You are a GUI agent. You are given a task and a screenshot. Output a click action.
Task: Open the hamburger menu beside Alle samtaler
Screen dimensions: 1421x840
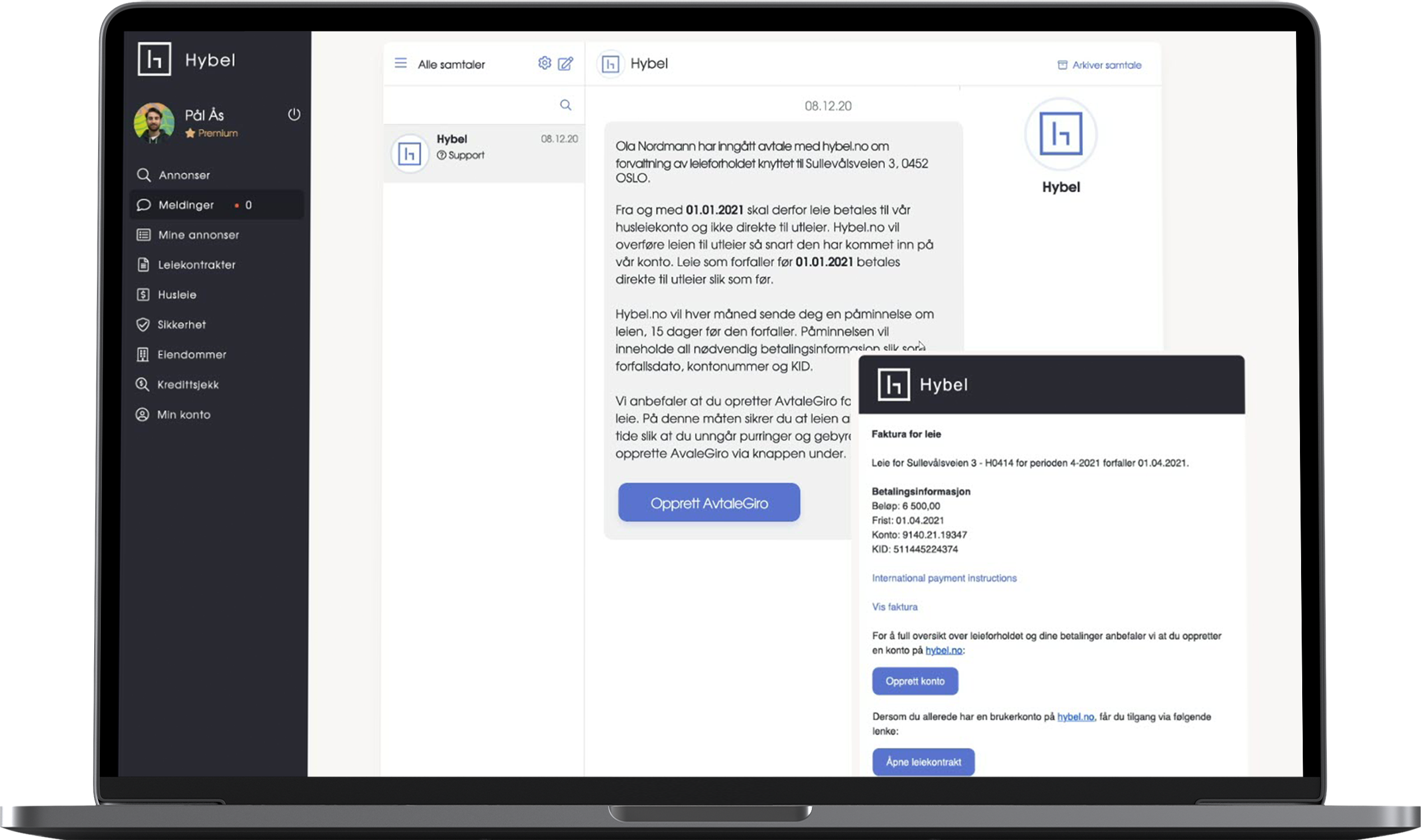point(401,63)
